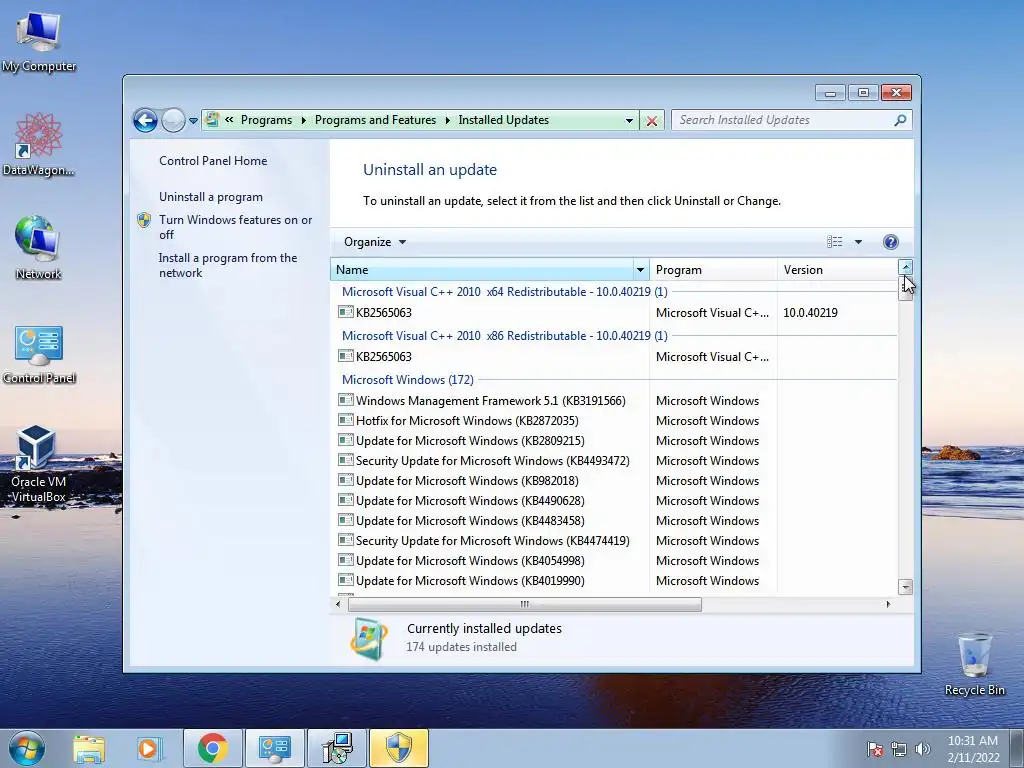Click the Control Panel taskbar button
The image size is (1024, 768).
pos(274,748)
